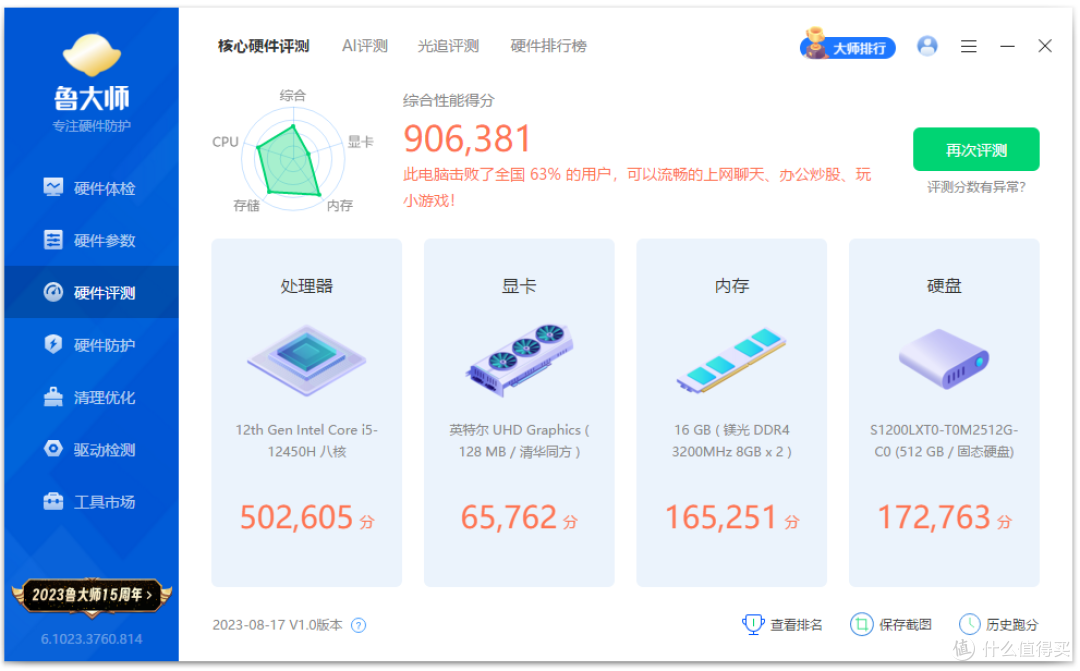Screen dimensions: 1080x671
Task: Click the help question mark icon by version
Action: [358, 626]
